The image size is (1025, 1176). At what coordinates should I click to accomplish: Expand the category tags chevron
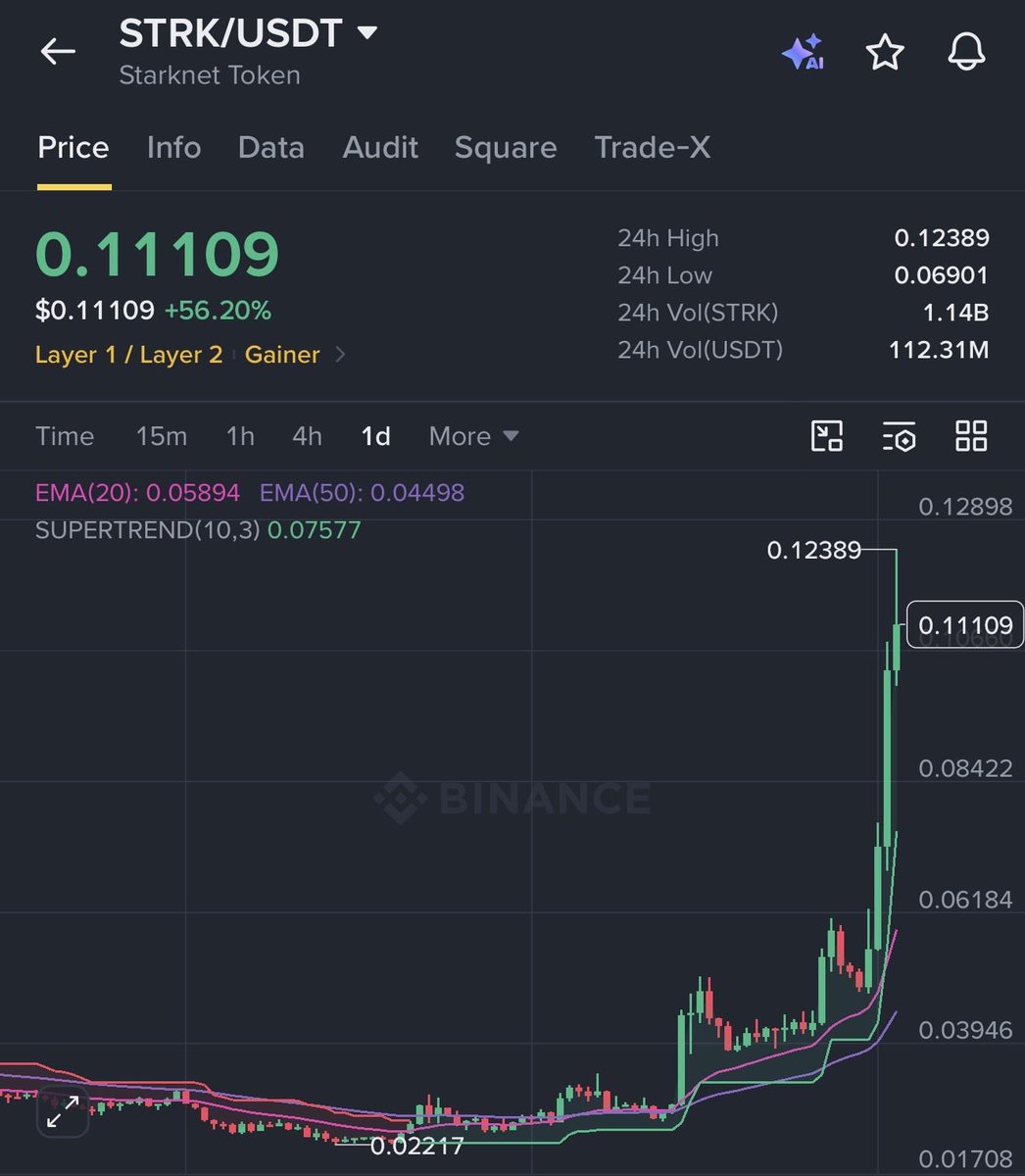point(340,355)
